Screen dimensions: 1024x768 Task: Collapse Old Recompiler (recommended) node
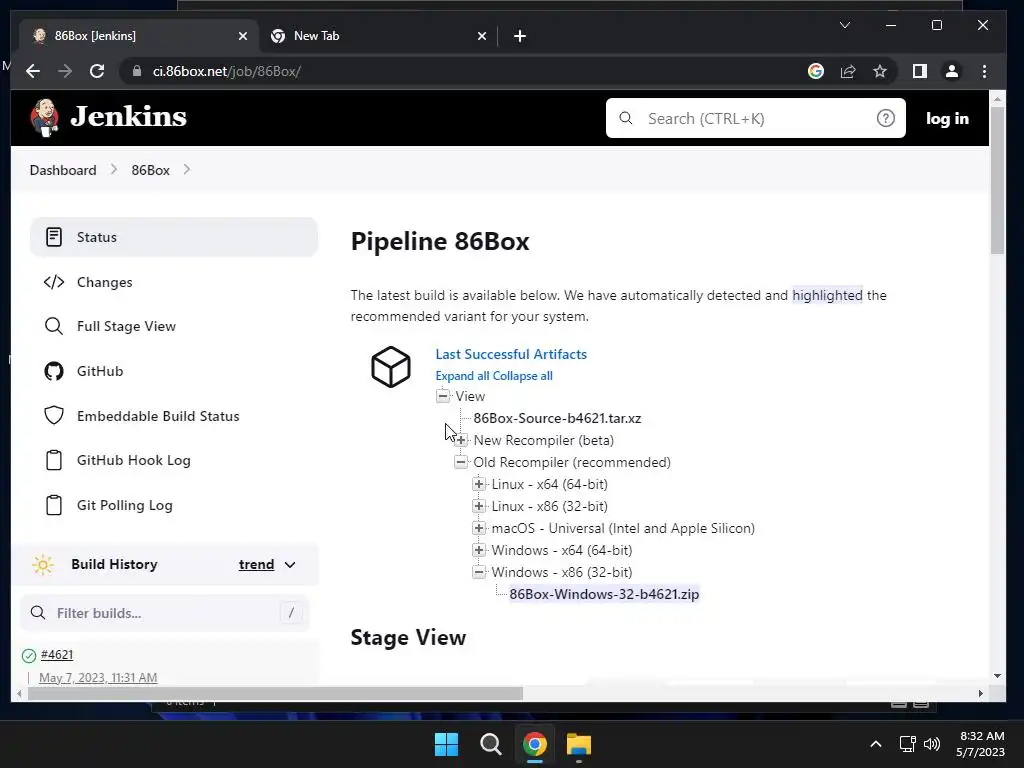(x=461, y=462)
